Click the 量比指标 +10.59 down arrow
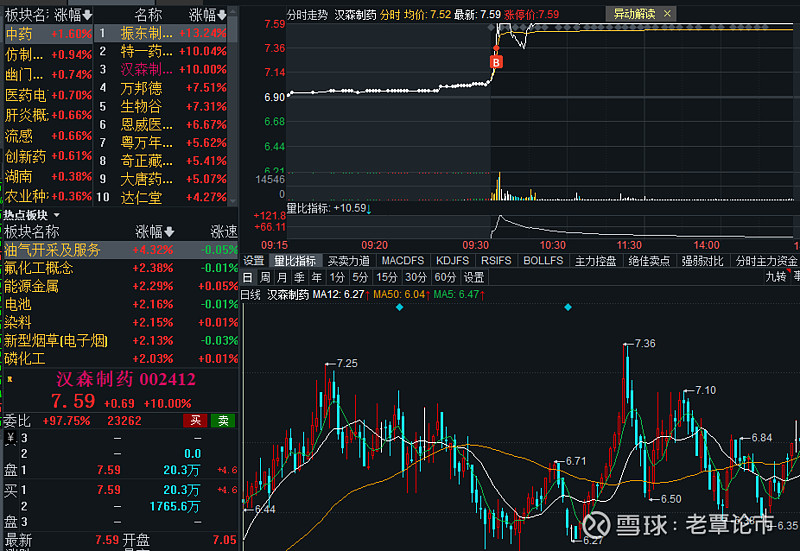800x551 pixels. pyautogui.click(x=369, y=209)
